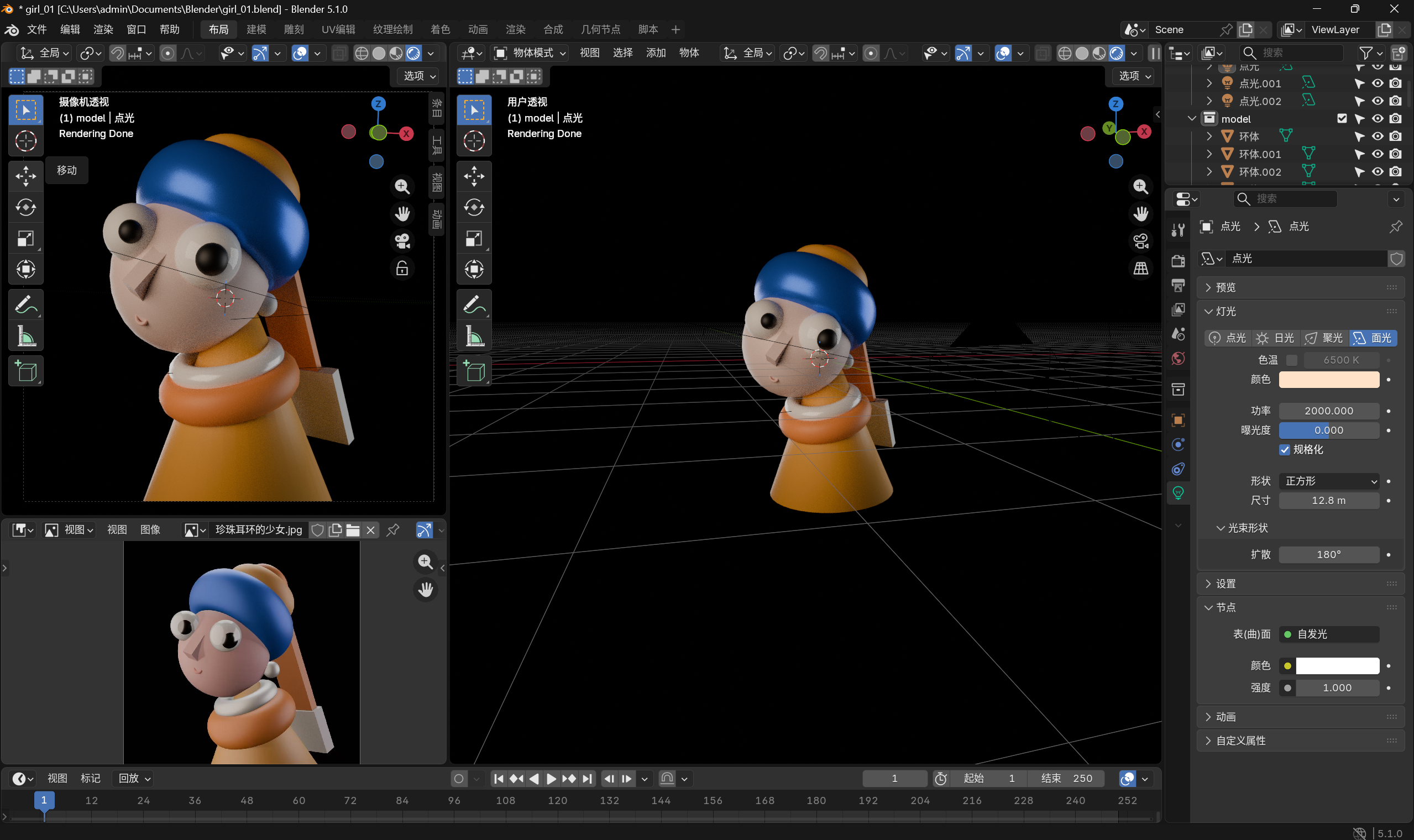Screen dimensions: 1414x840
Task: Hide 环体.001 with its eye icon
Action: pyautogui.click(x=1377, y=154)
